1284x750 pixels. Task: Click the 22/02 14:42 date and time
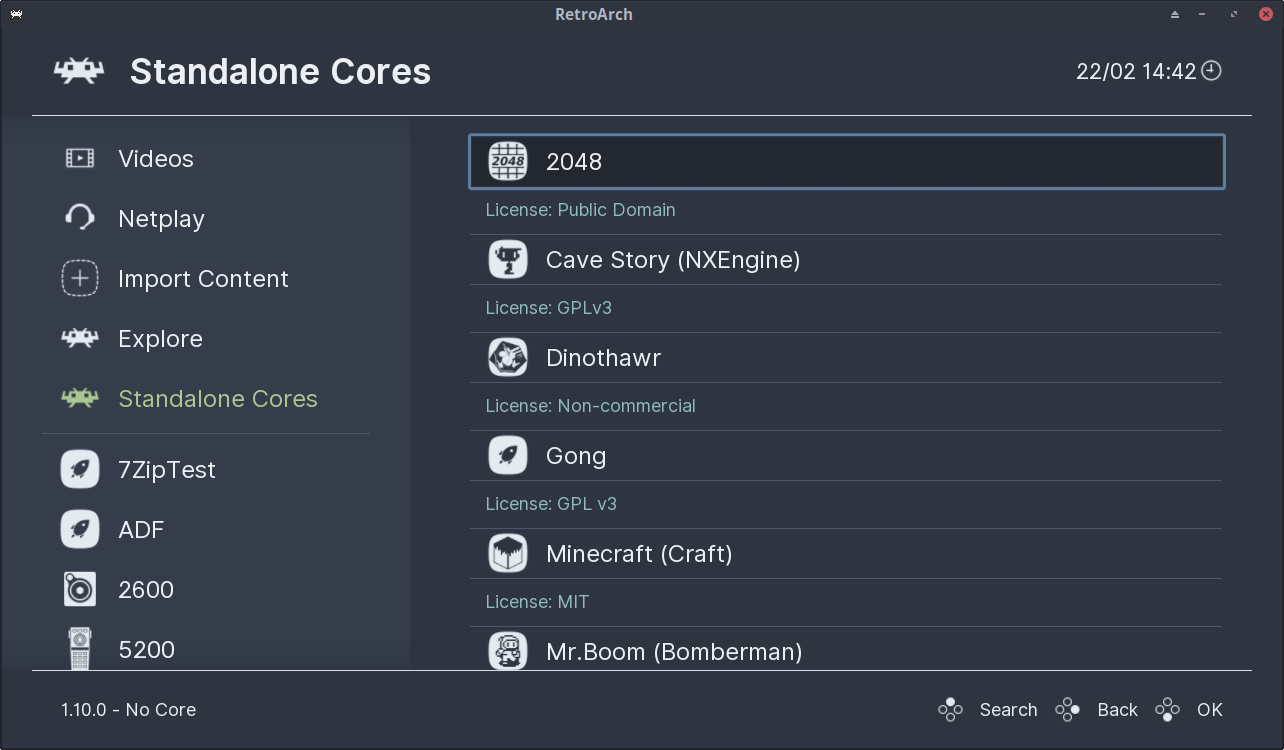tap(1136, 72)
